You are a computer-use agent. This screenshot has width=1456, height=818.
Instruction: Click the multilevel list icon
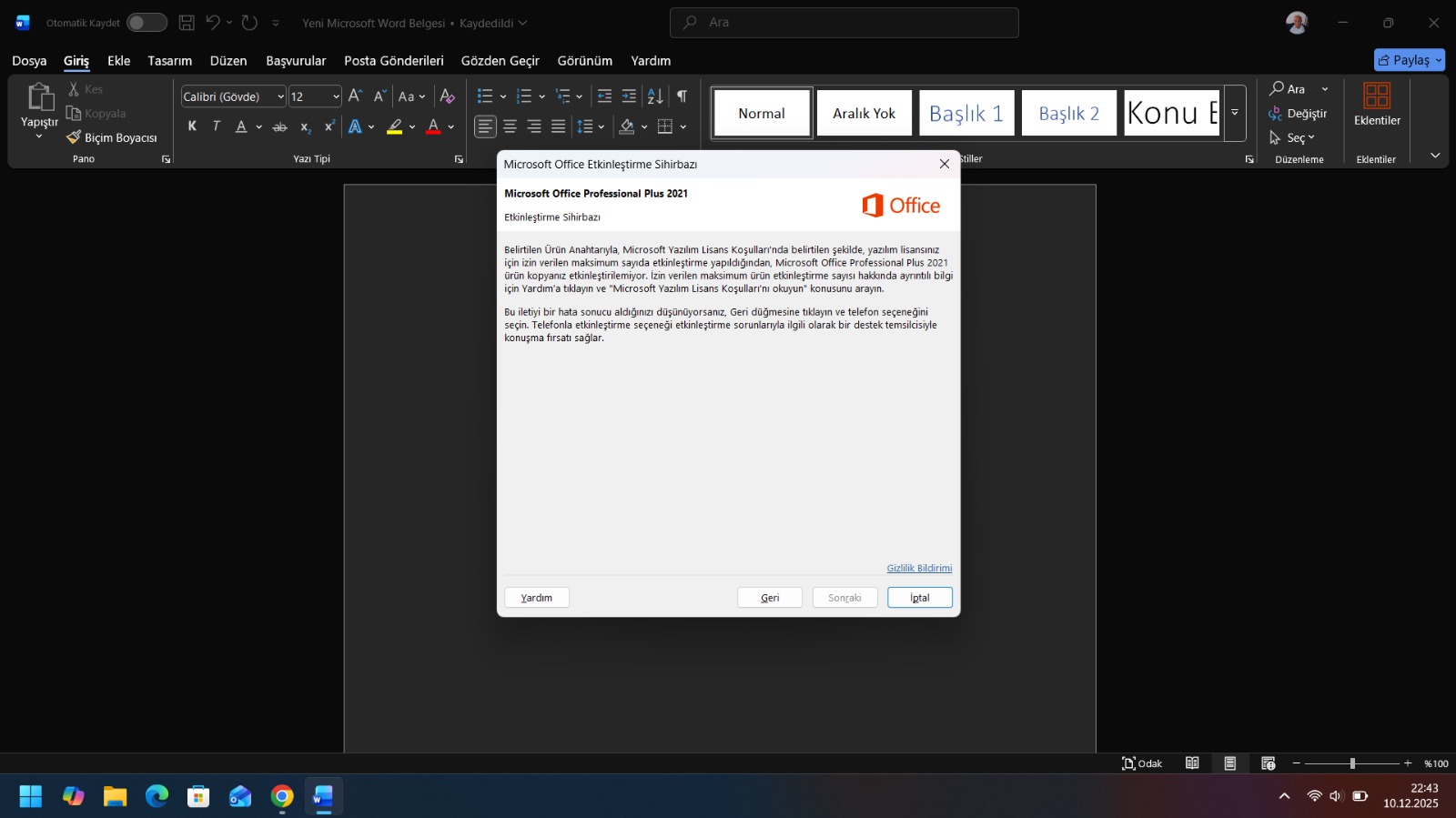562,96
